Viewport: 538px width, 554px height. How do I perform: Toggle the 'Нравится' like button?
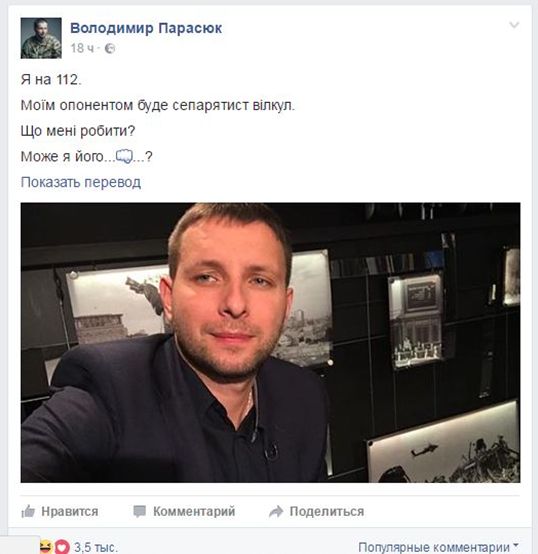pyautogui.click(x=59, y=511)
